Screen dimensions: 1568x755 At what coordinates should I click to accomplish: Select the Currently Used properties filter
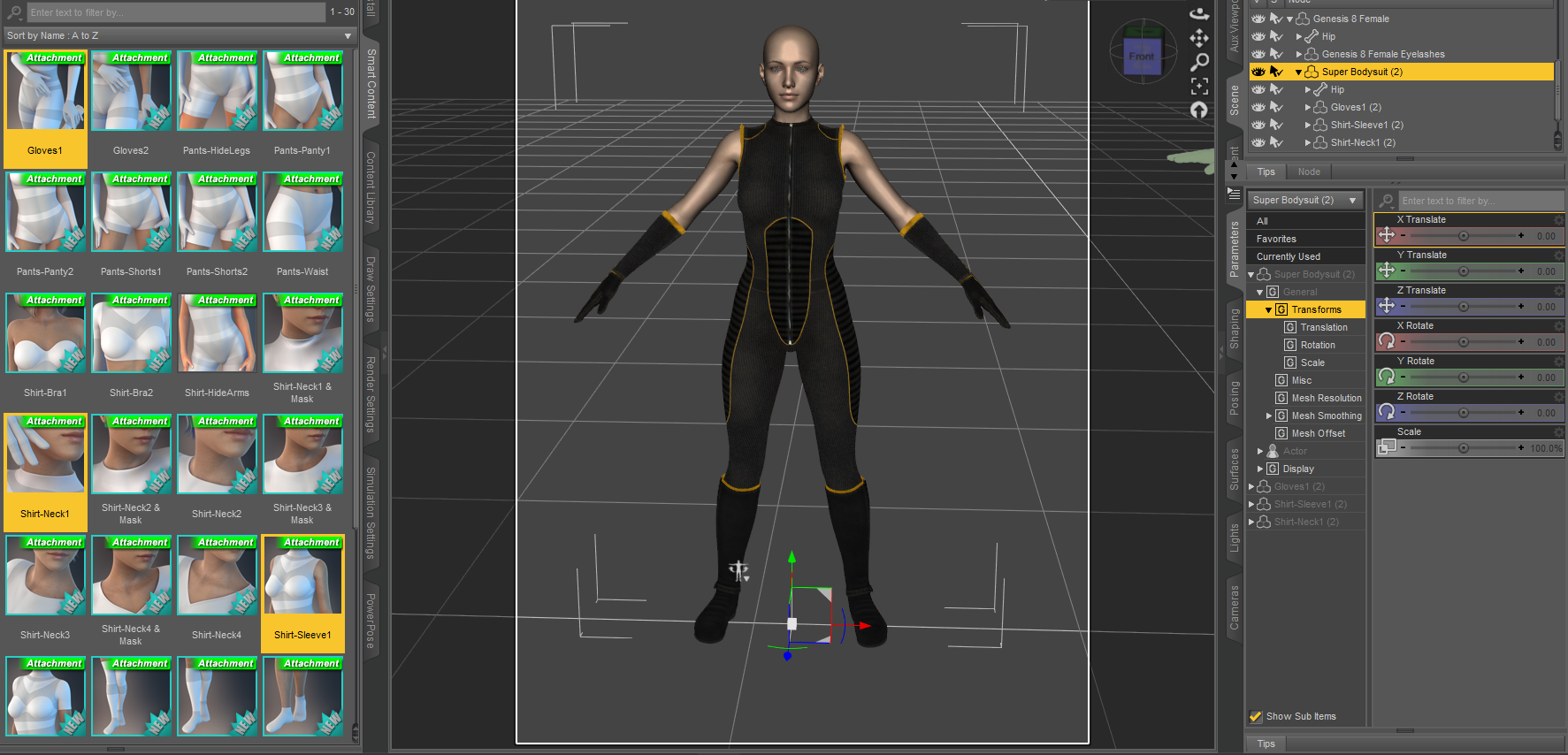(x=1306, y=256)
